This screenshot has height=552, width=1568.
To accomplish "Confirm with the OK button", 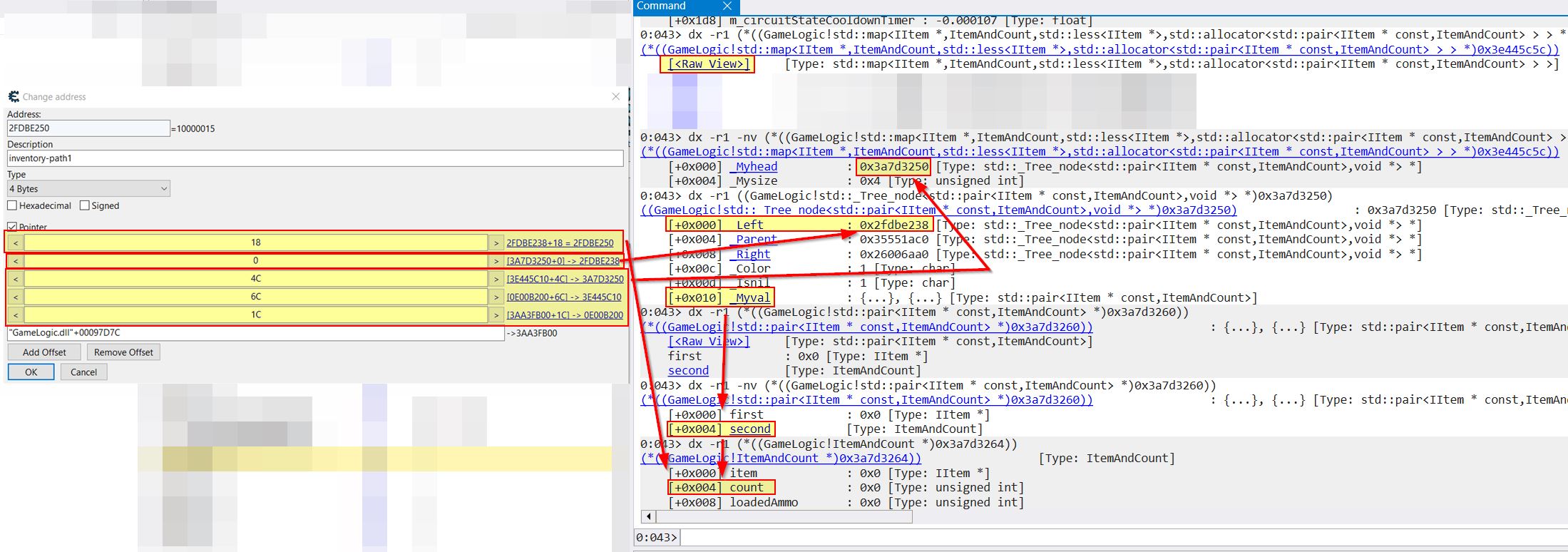I will click(x=31, y=372).
